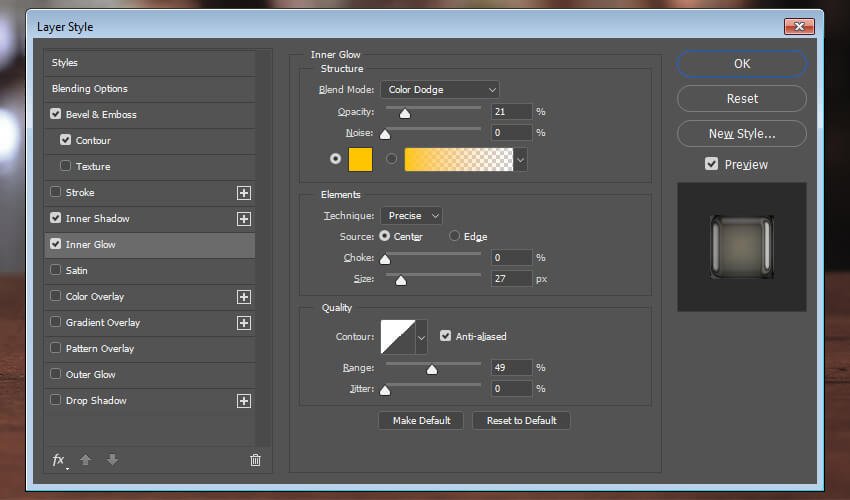Click the style preview thumbnail

(742, 247)
